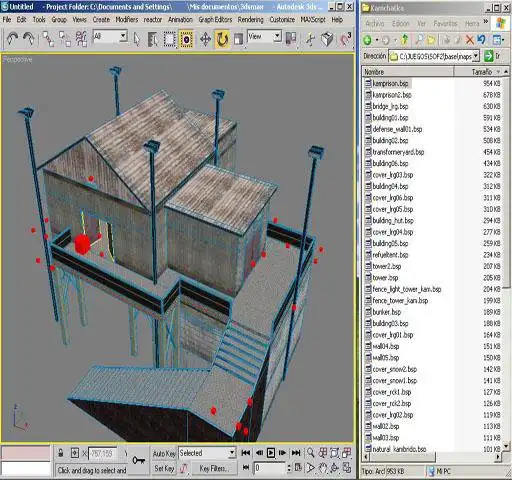Select file kamprison.bsp in Explorer

[x=390, y=83]
